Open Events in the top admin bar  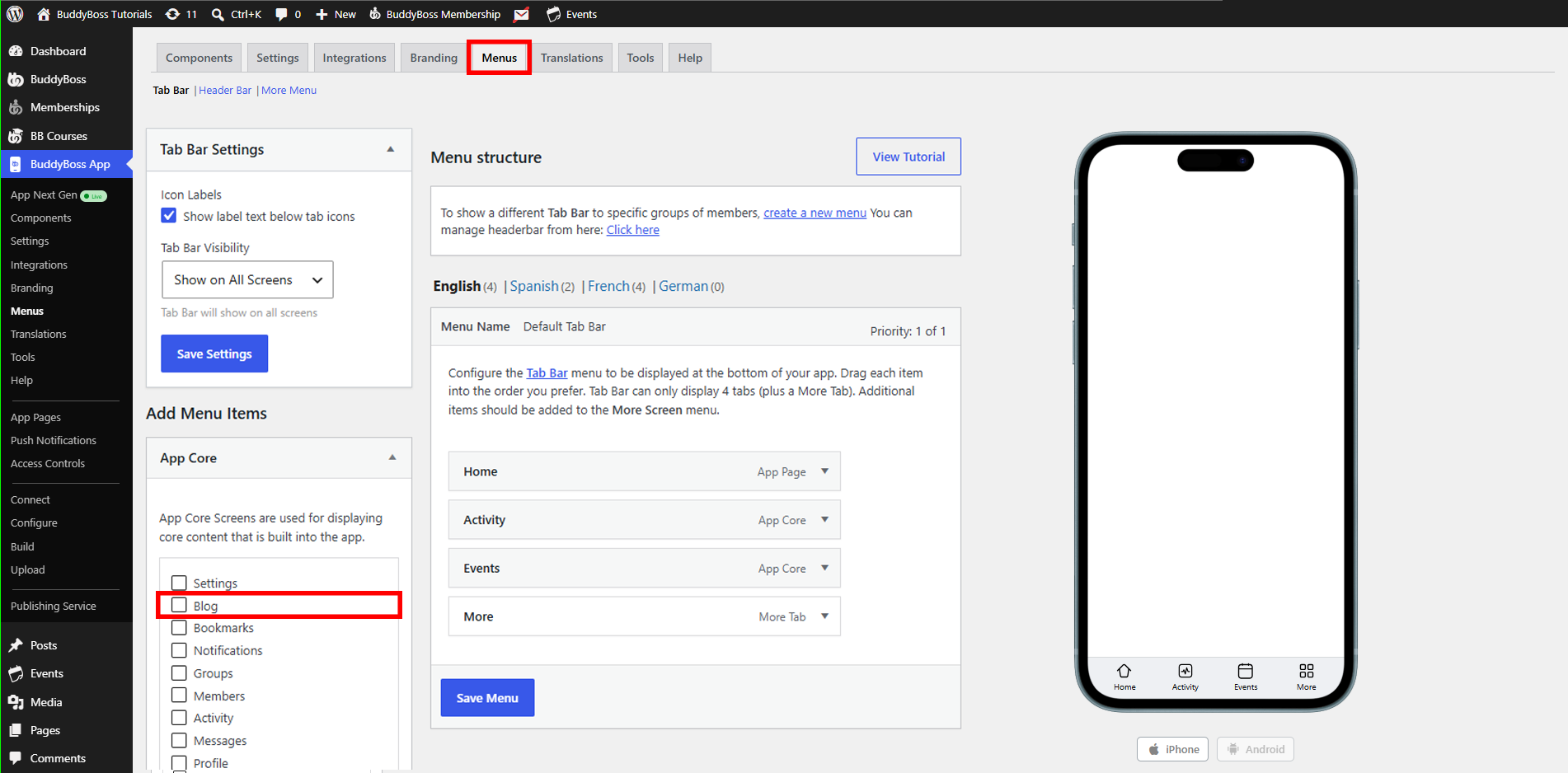pos(571,14)
